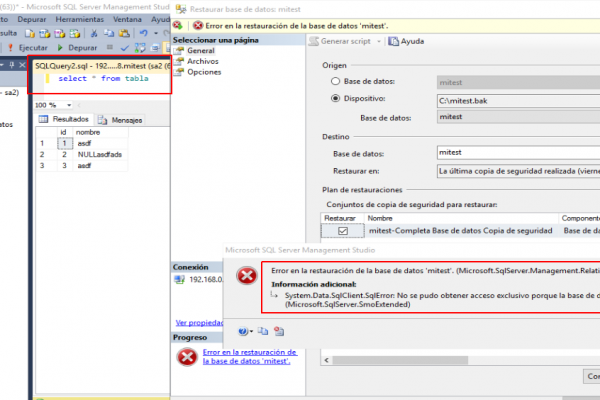Click the SqlError additional information message
Screen dimensions: 600x400
442,300
